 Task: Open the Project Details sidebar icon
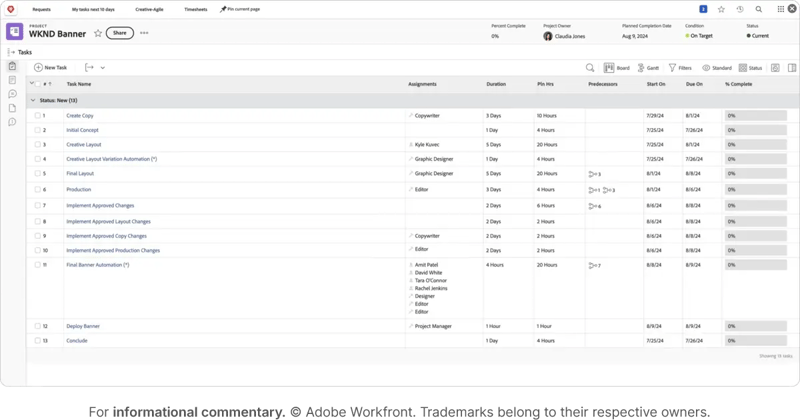12,80
